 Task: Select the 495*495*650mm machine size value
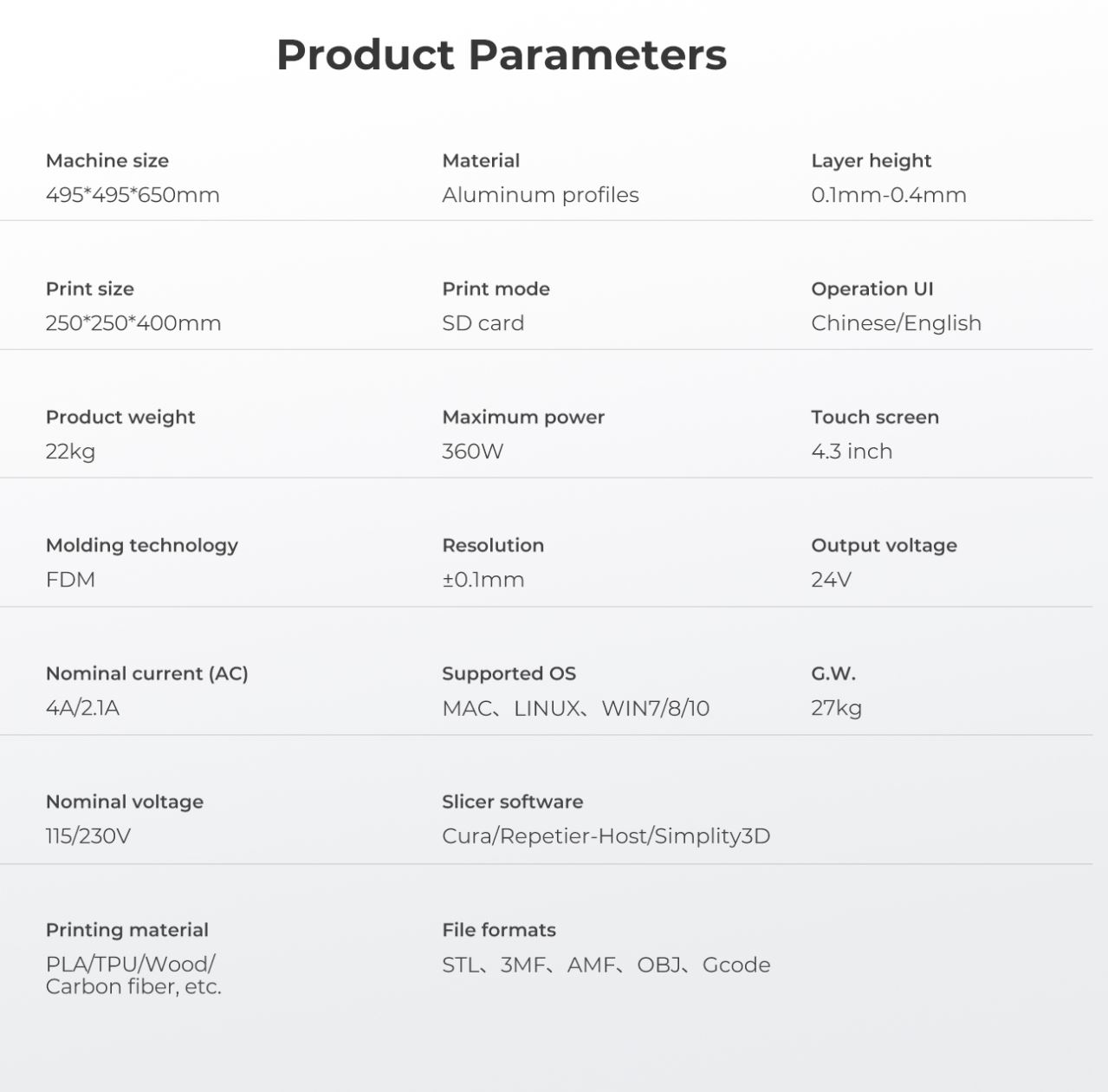coord(133,195)
